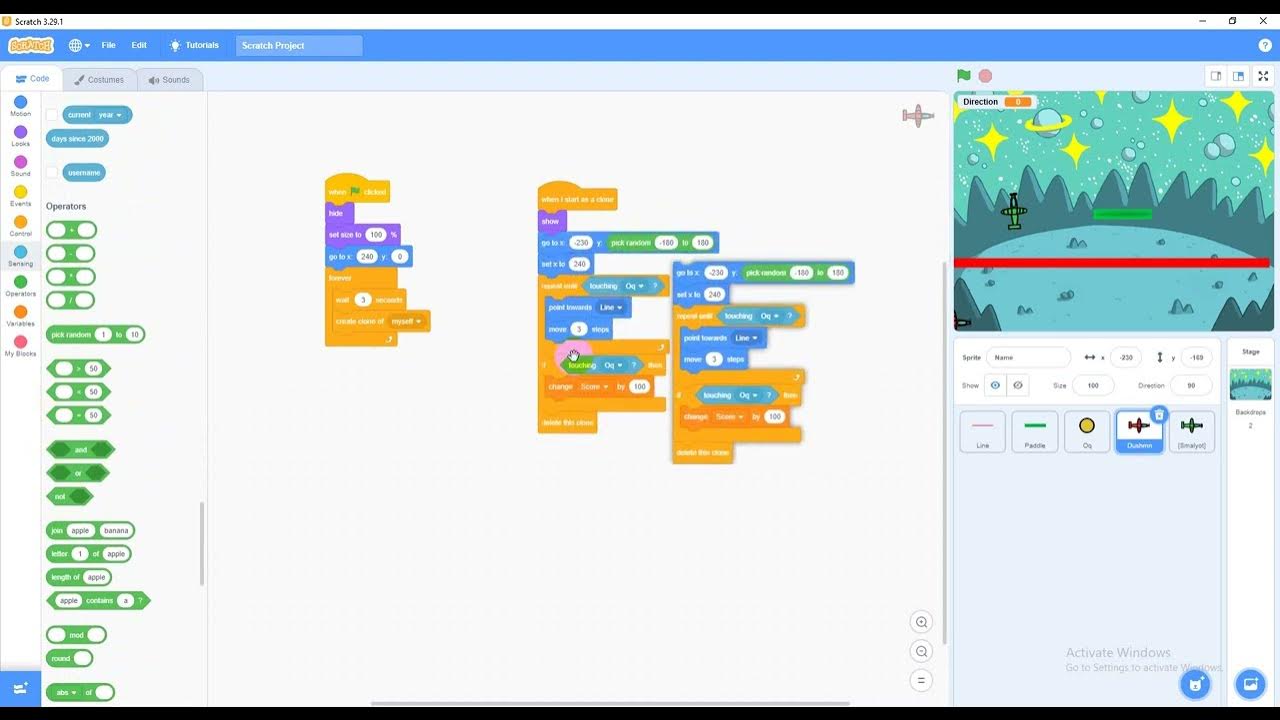The height and width of the screenshot is (720, 1280).
Task: Toggle the username reporter checkbox
Action: pyautogui.click(x=52, y=172)
